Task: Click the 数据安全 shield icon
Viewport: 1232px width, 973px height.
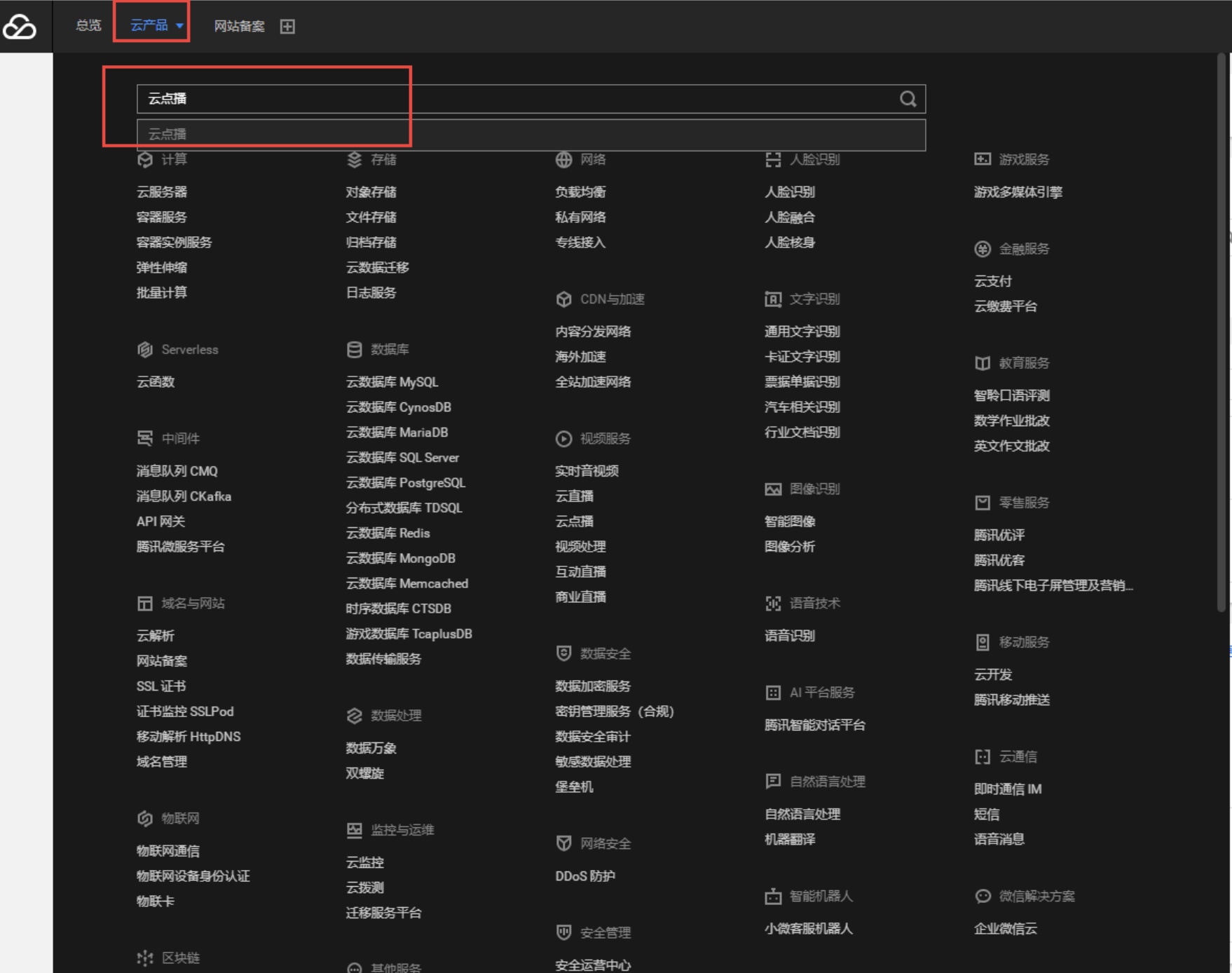Action: coord(564,653)
